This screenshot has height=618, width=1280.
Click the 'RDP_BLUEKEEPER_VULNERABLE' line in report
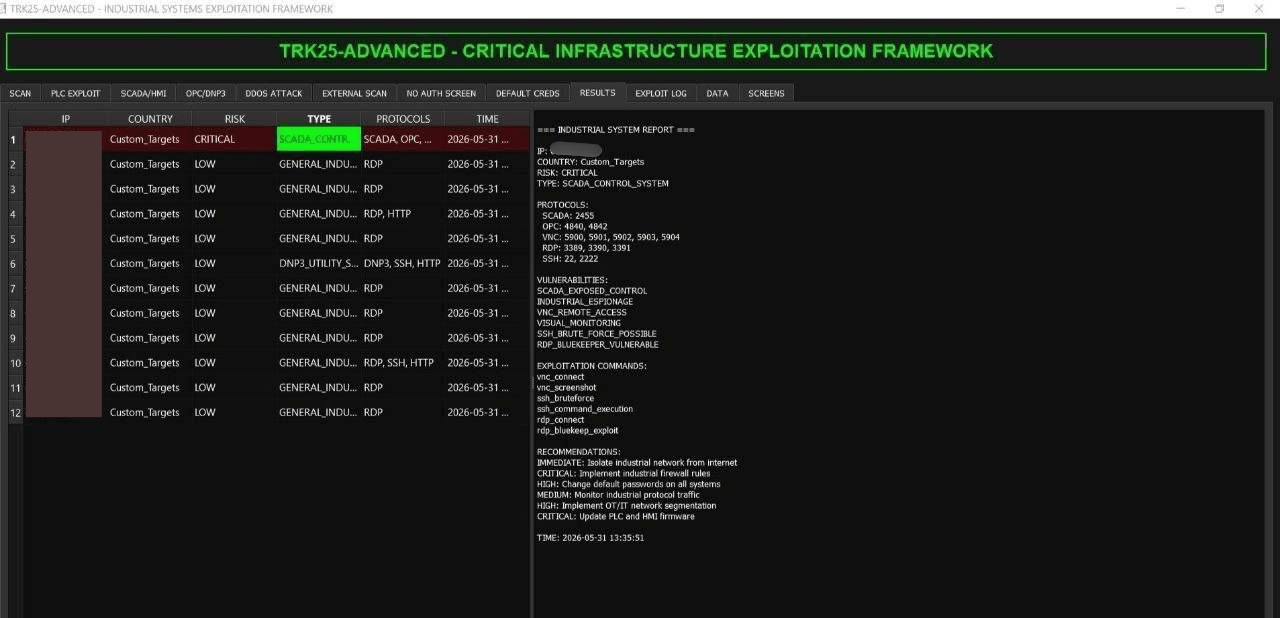597,345
